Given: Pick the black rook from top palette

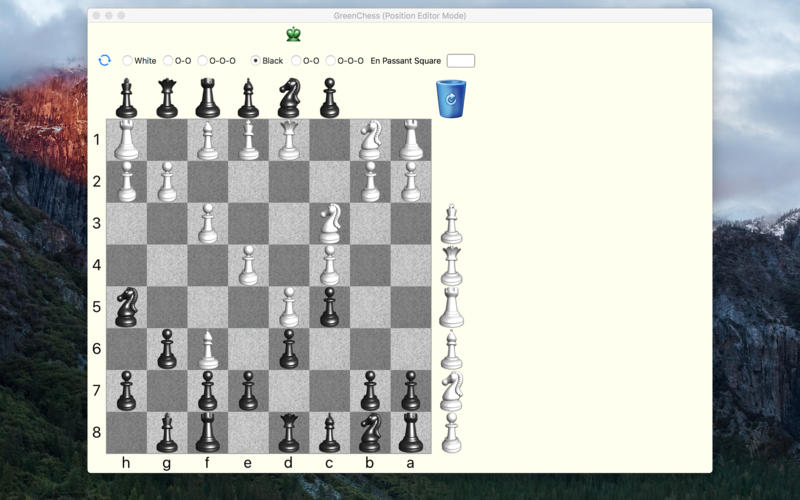Looking at the screenshot, I should 208,98.
